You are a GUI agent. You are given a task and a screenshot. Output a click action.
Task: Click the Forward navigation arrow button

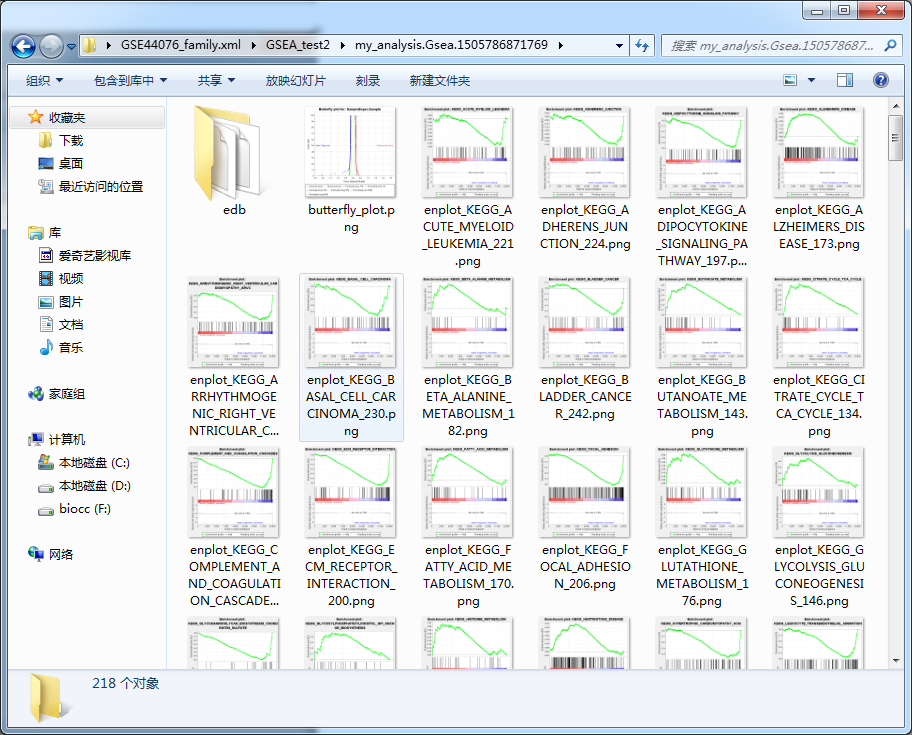pyautogui.click(x=52, y=46)
